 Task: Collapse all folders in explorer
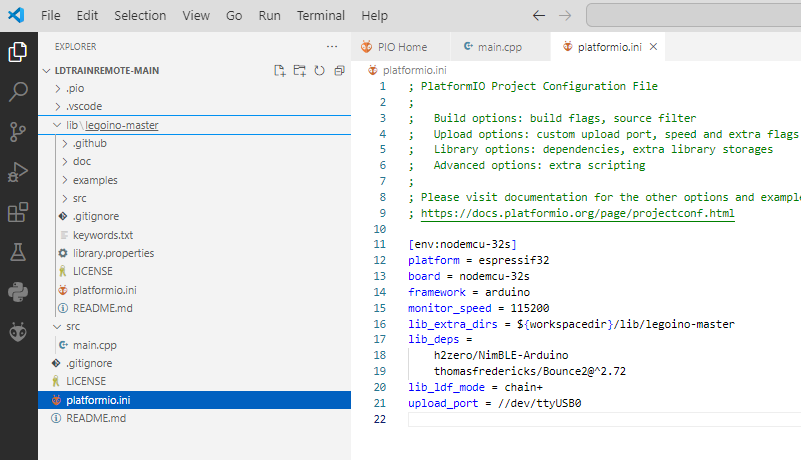[339, 71]
